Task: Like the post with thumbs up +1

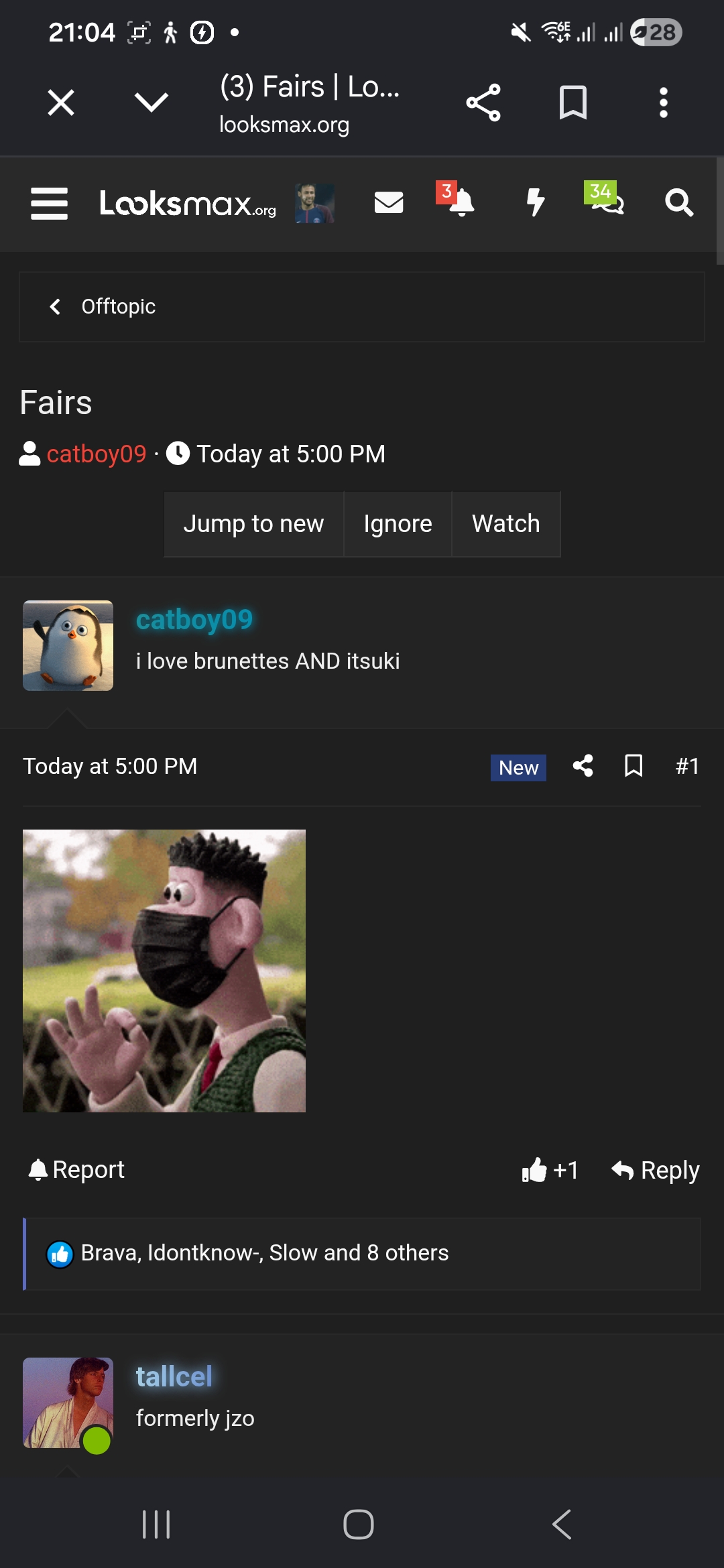Action: 550,1170
